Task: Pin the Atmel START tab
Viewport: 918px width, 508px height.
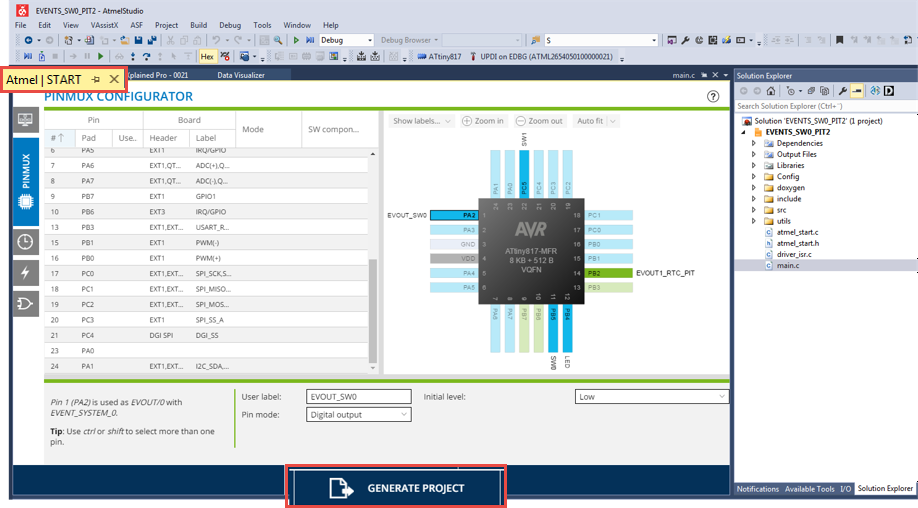Action: tap(96, 80)
